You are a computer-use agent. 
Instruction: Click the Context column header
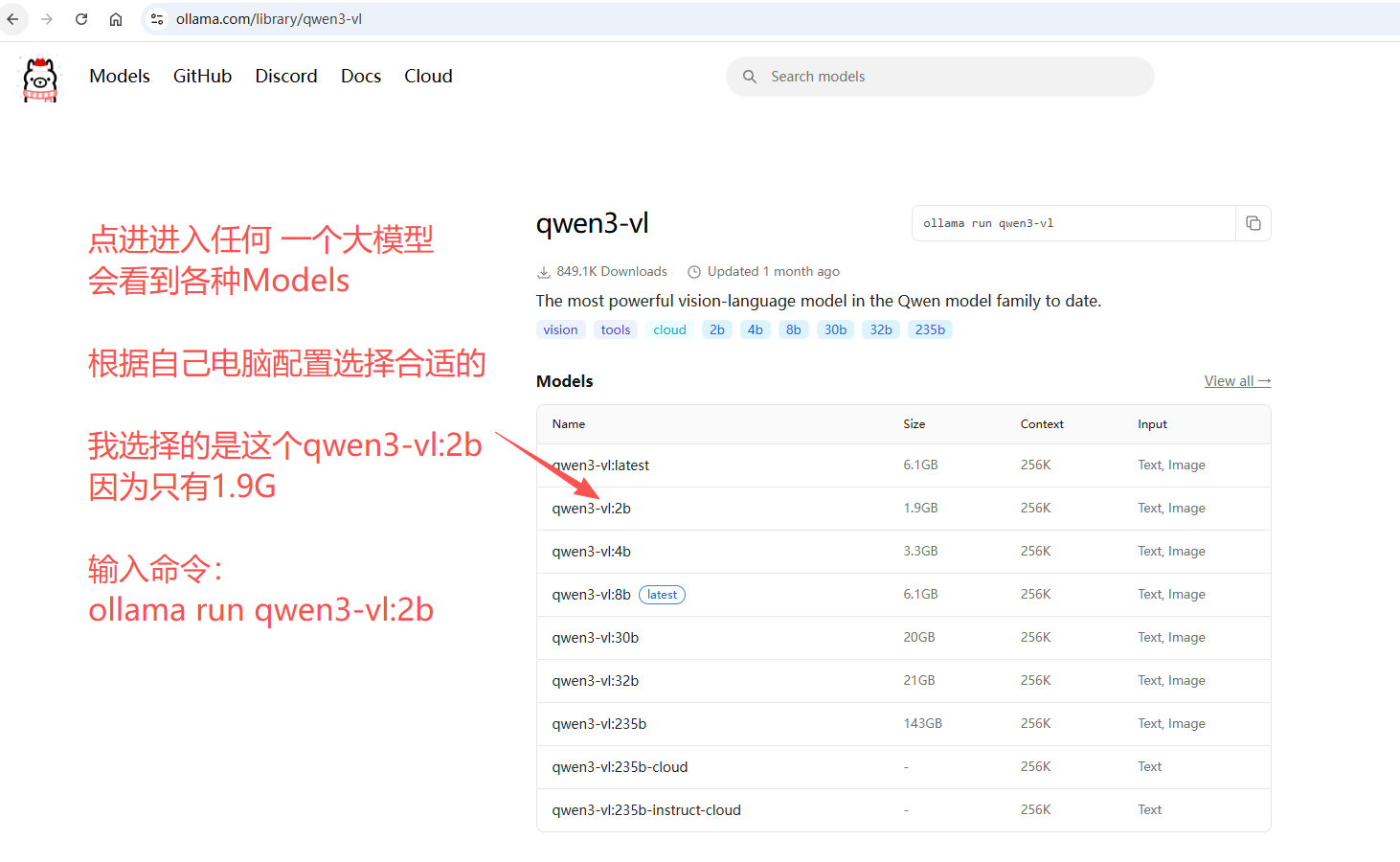click(1042, 424)
